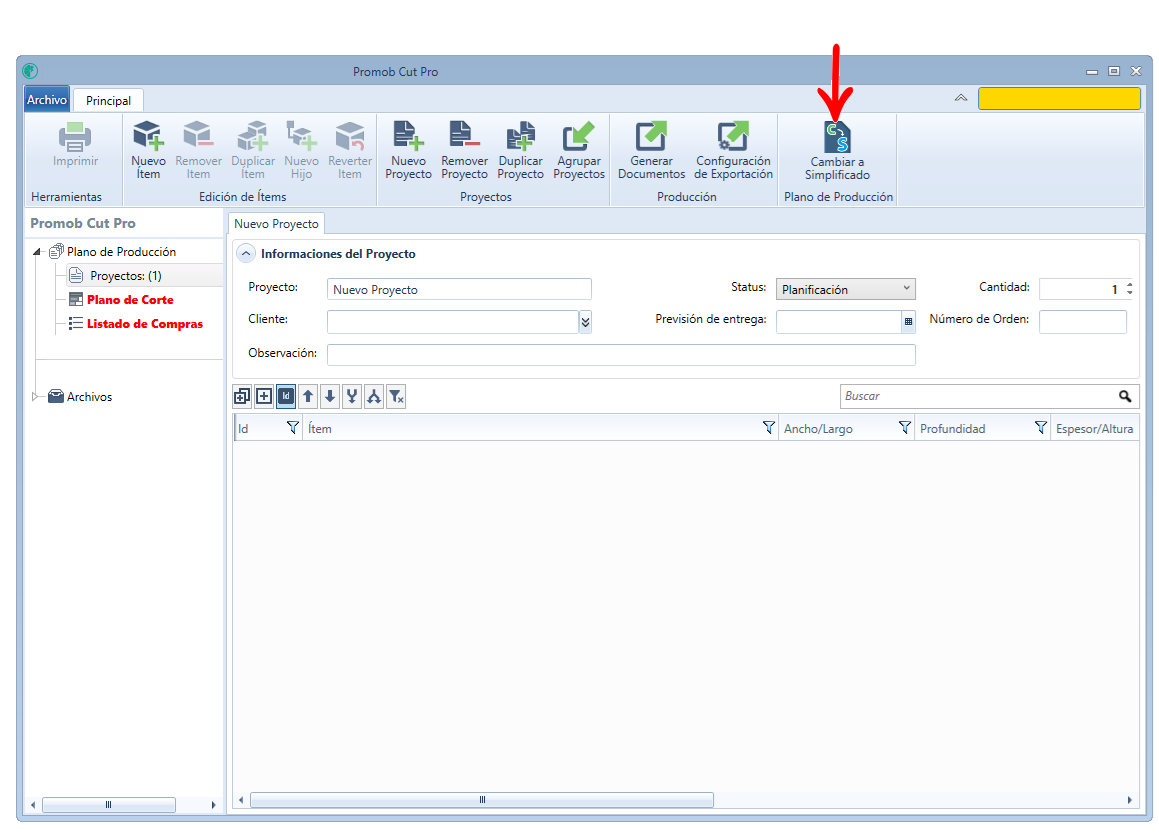The width and height of the screenshot is (1159, 833).
Task: Click the grid scrollbar left arrow
Action: point(241,800)
